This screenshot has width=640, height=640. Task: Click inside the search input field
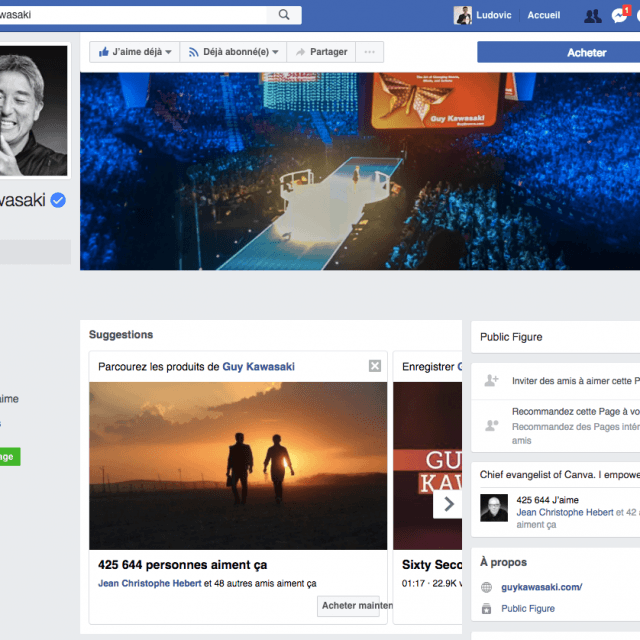pos(133,15)
